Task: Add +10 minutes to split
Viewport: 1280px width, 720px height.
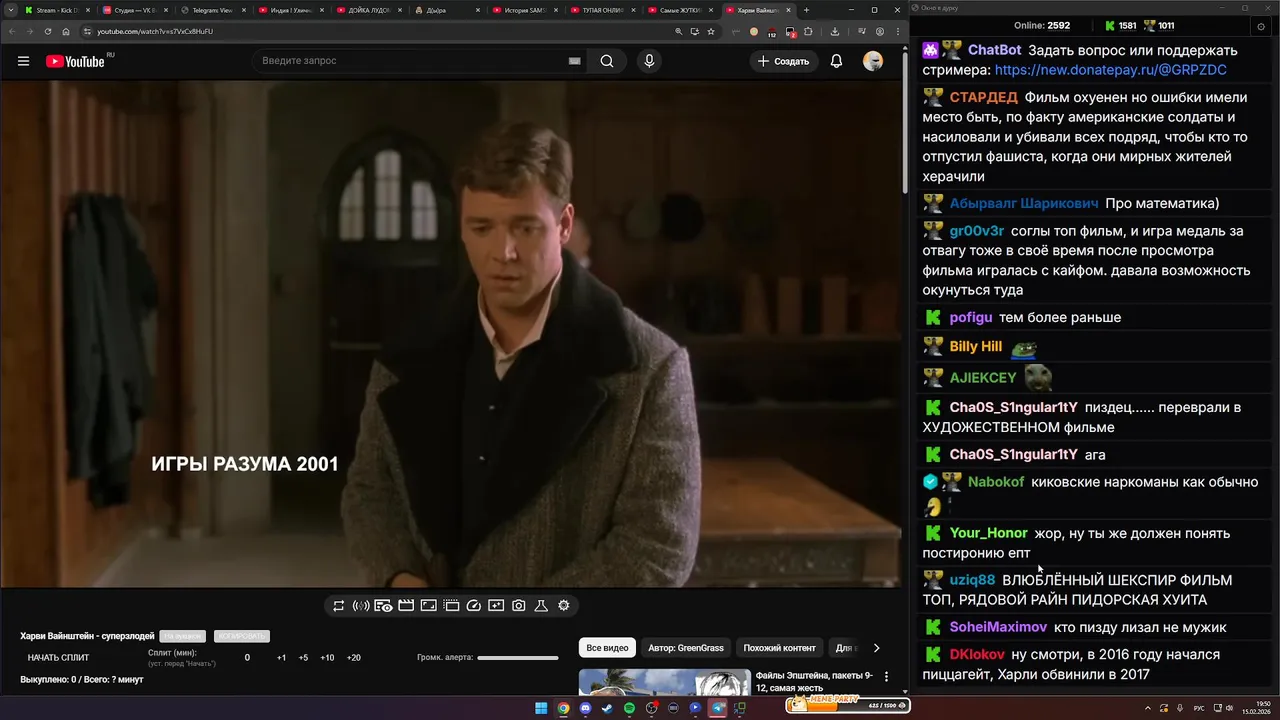Action: click(327, 658)
